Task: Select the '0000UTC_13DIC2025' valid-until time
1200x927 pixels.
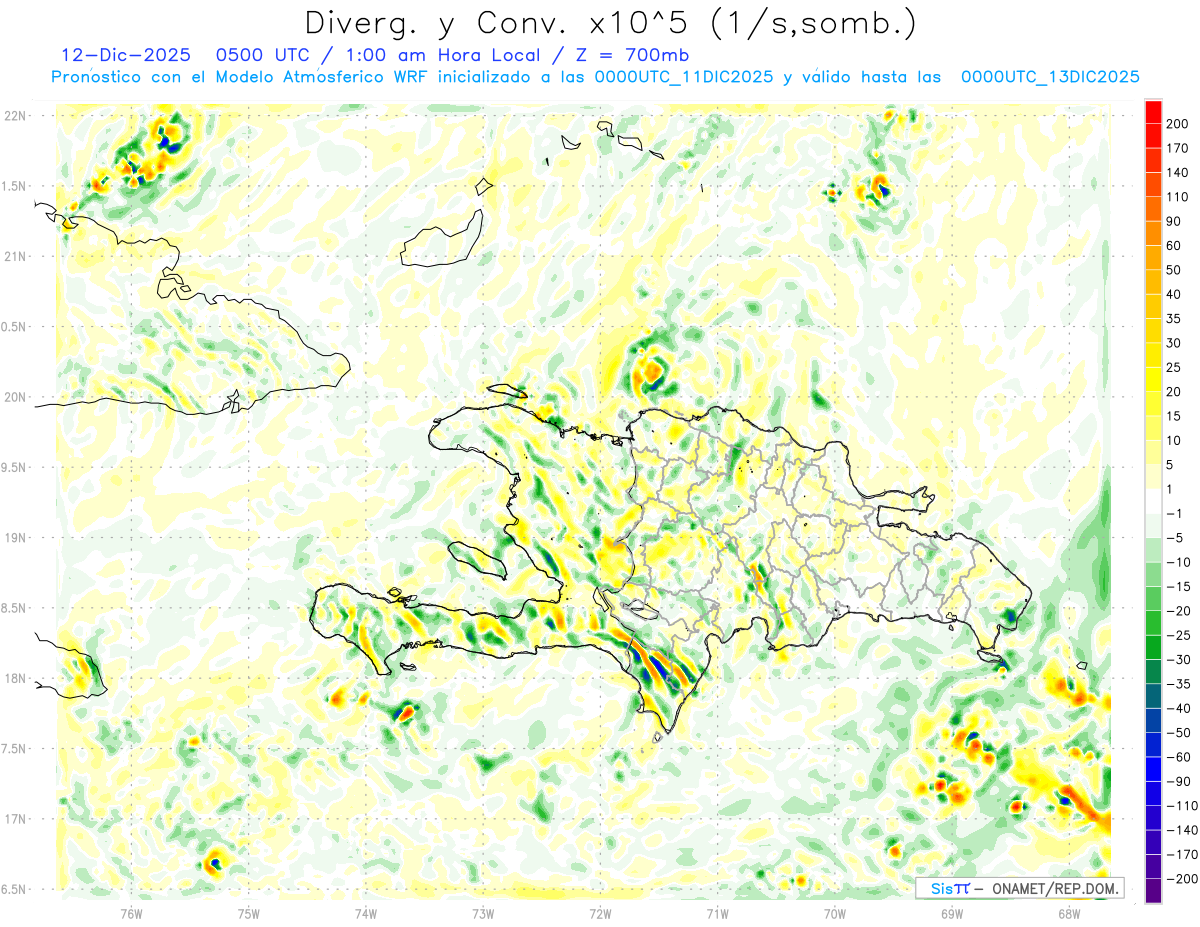Action: tap(1050, 77)
